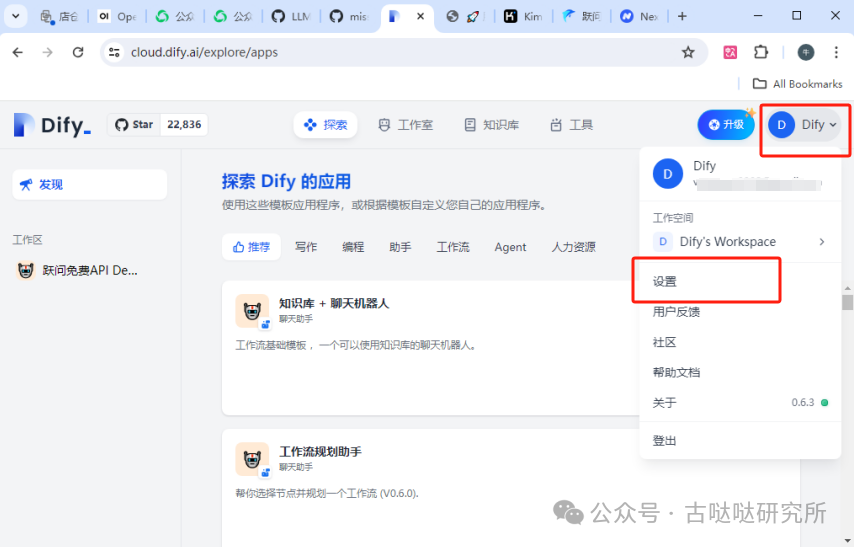Open a new browser tab

pyautogui.click(x=682, y=16)
